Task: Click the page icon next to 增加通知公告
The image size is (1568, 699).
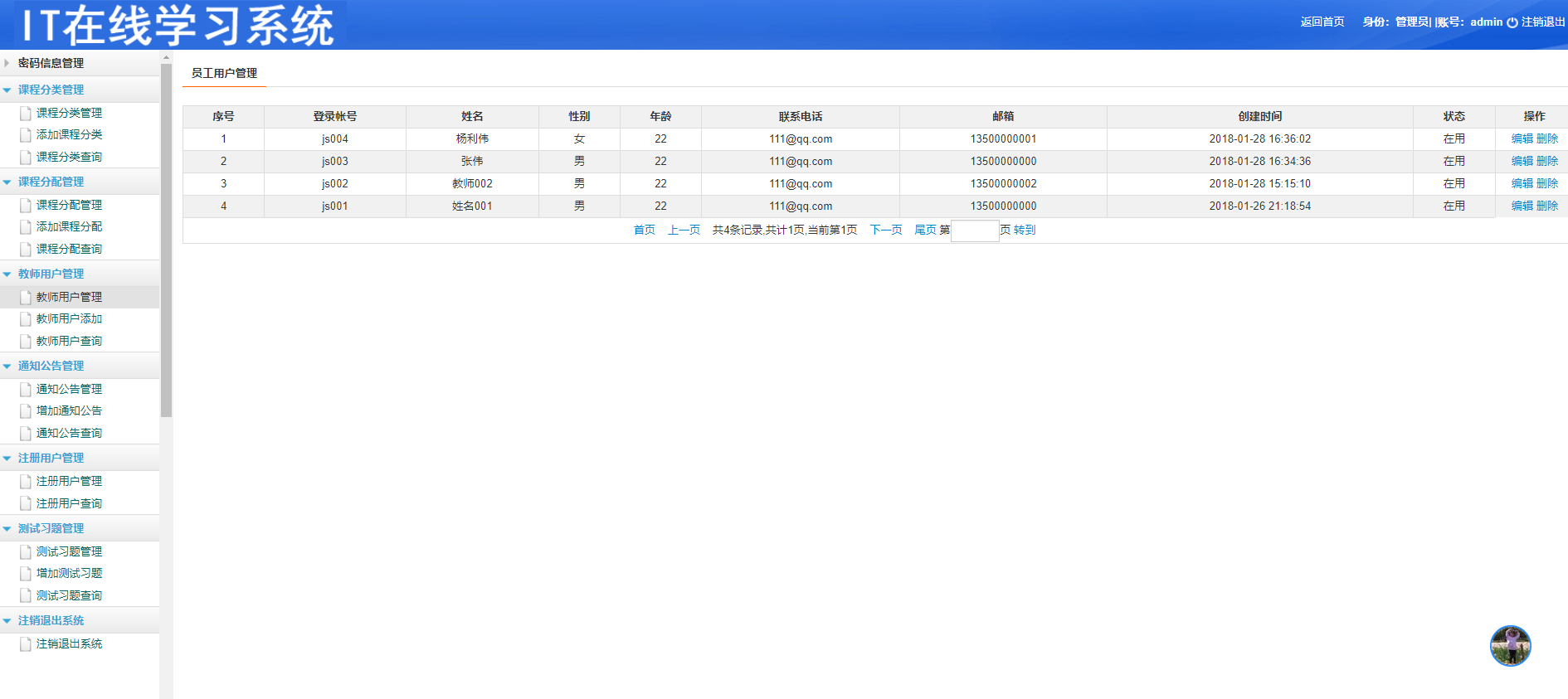Action: point(26,410)
